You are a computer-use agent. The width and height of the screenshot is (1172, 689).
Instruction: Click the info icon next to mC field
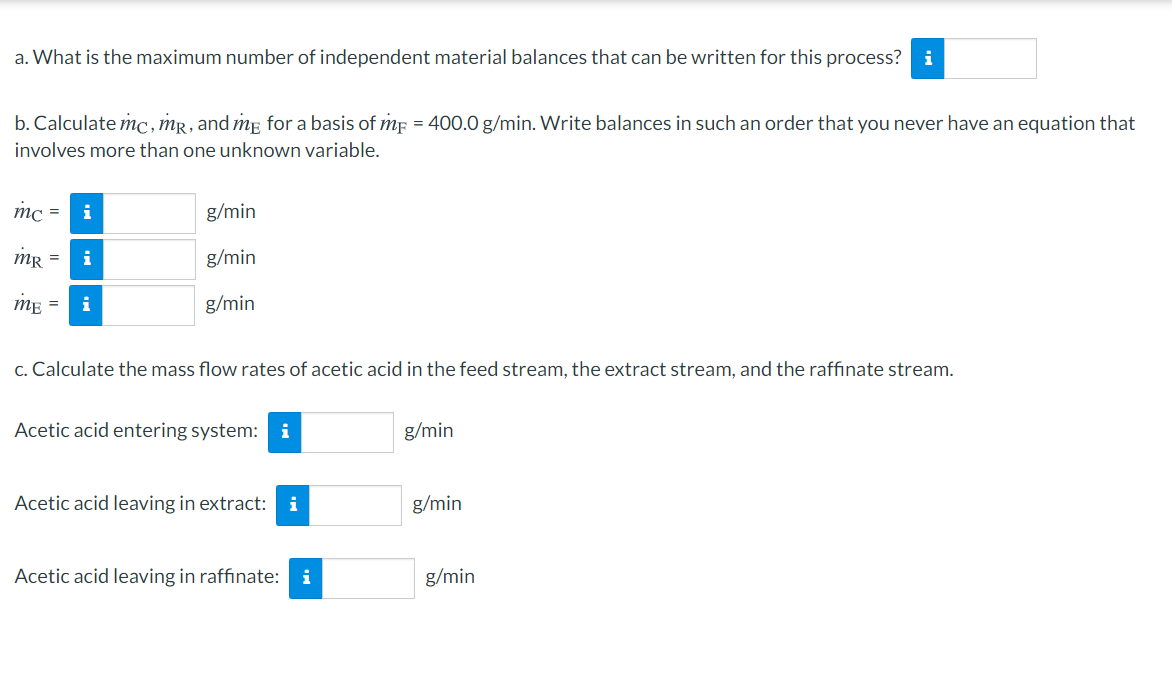[x=86, y=213]
